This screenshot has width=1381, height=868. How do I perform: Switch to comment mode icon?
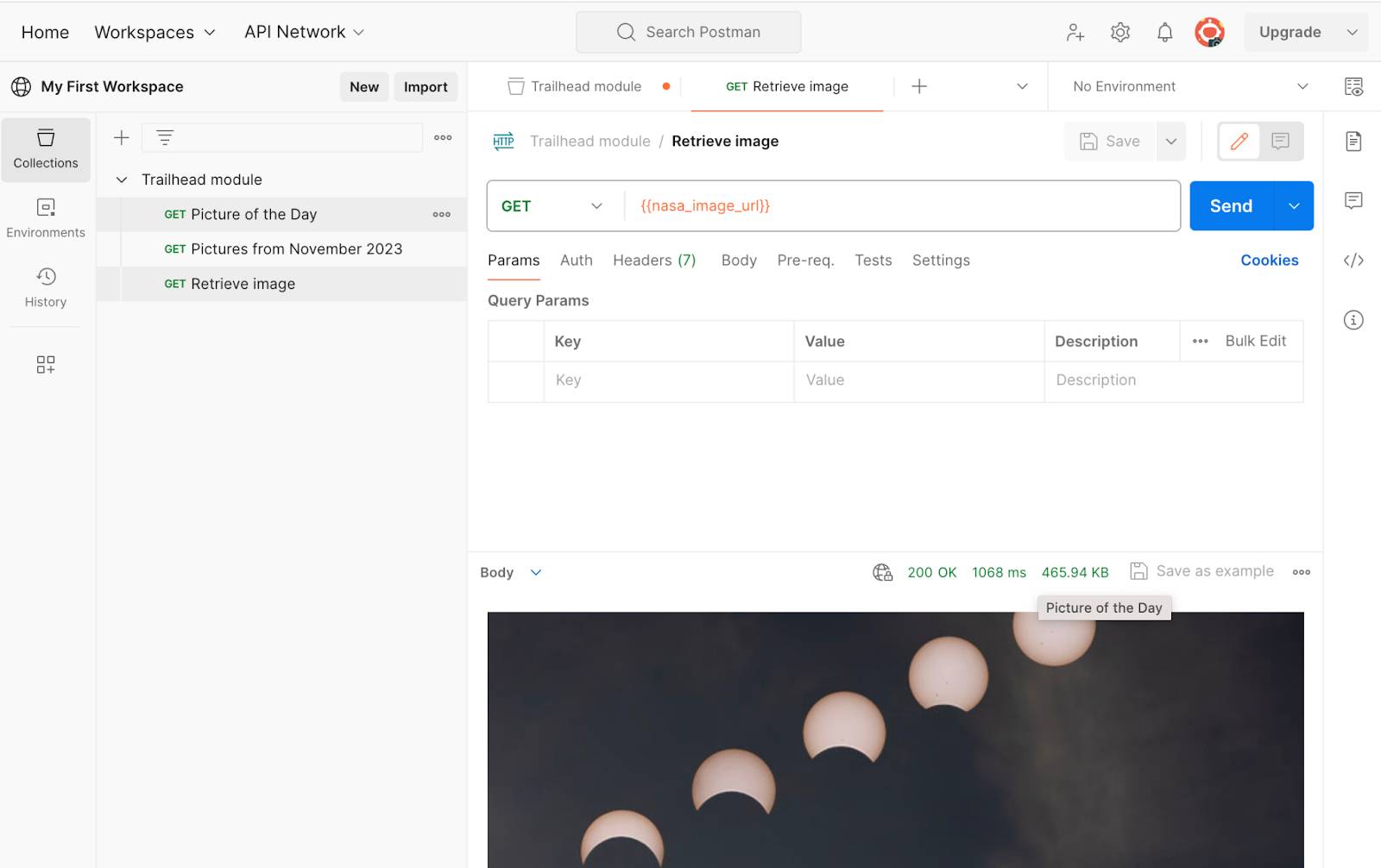[x=1280, y=141]
